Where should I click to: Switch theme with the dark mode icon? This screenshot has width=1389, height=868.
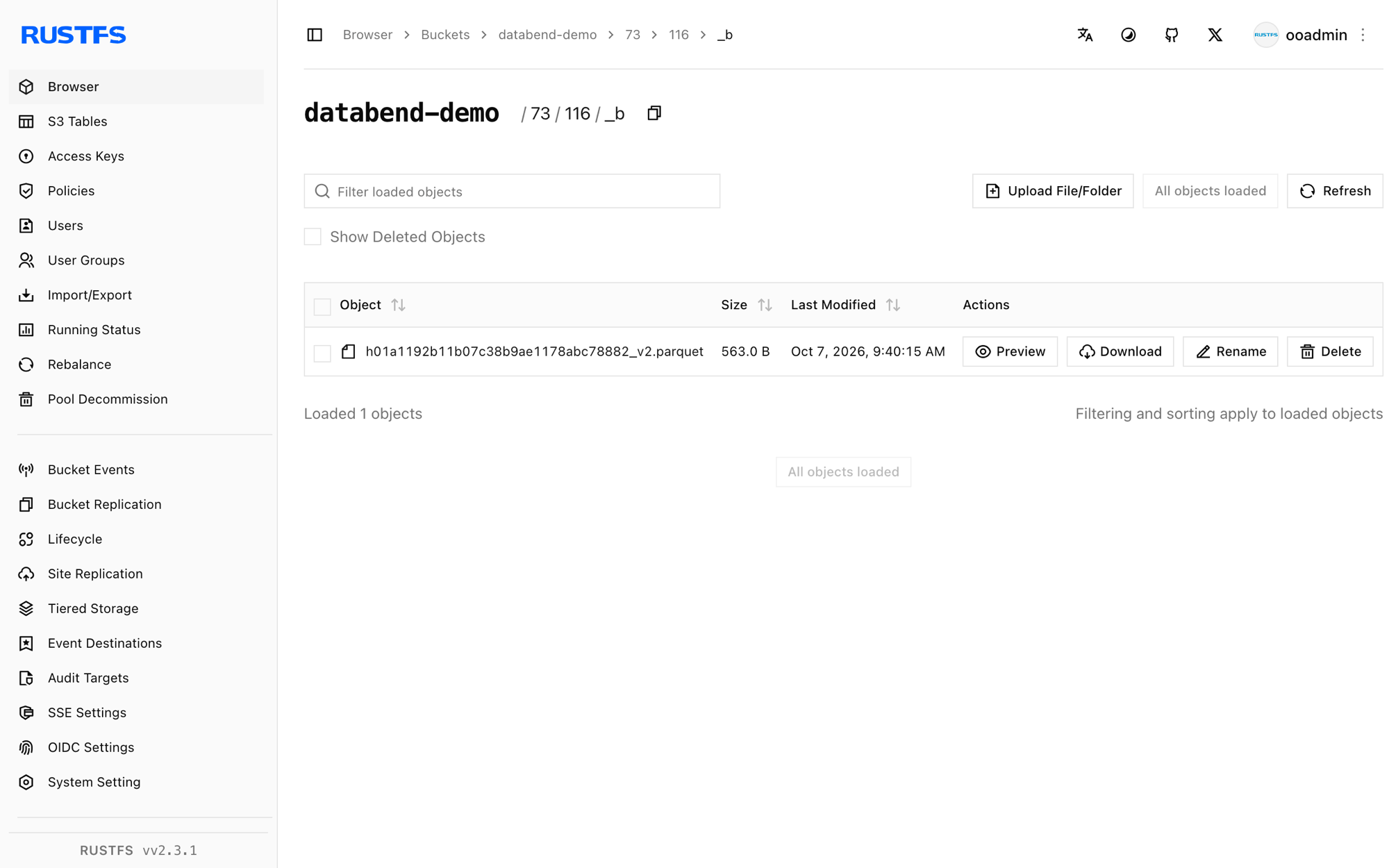click(x=1128, y=35)
